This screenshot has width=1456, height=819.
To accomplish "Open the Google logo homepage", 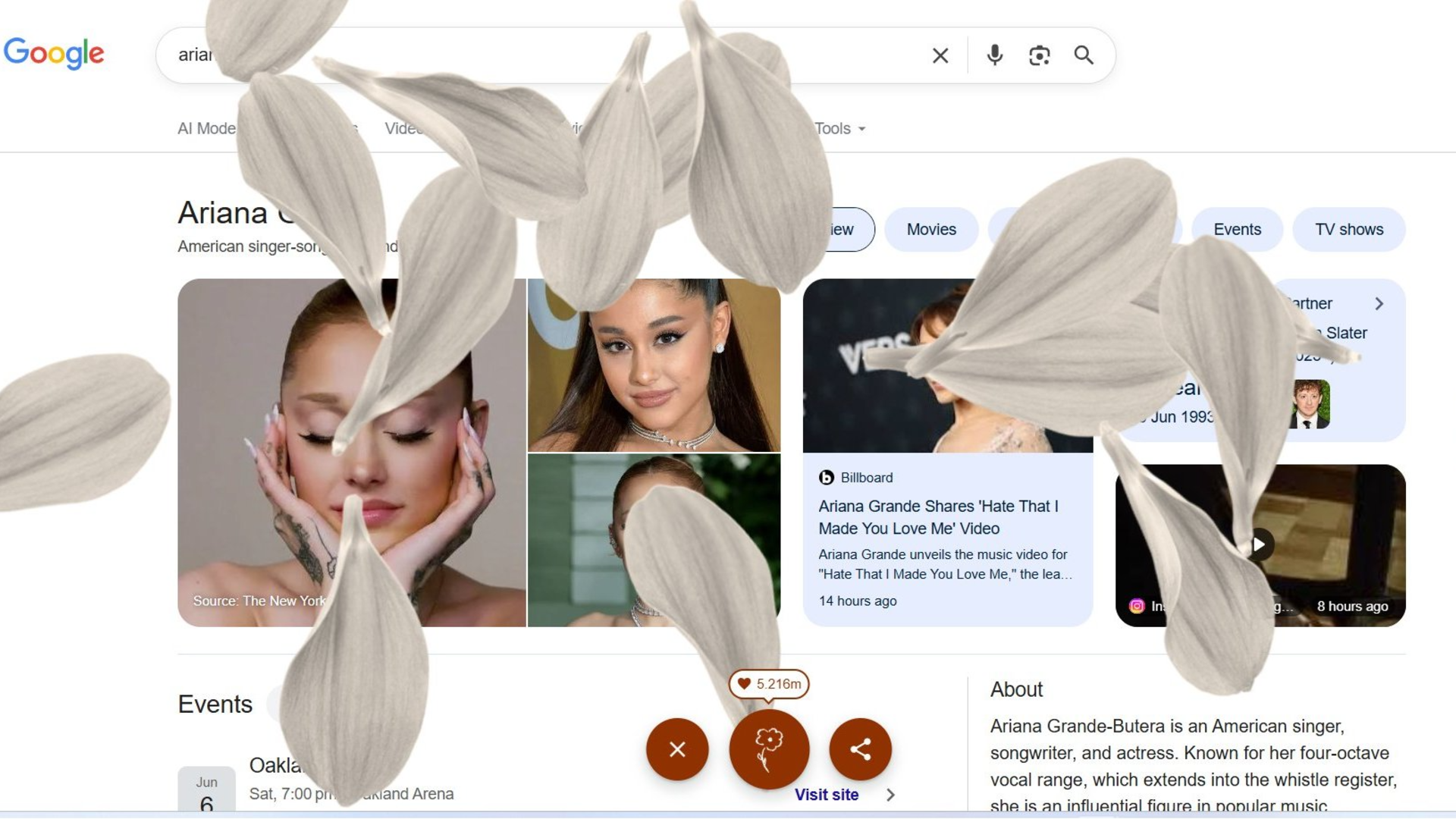I will tap(54, 53).
